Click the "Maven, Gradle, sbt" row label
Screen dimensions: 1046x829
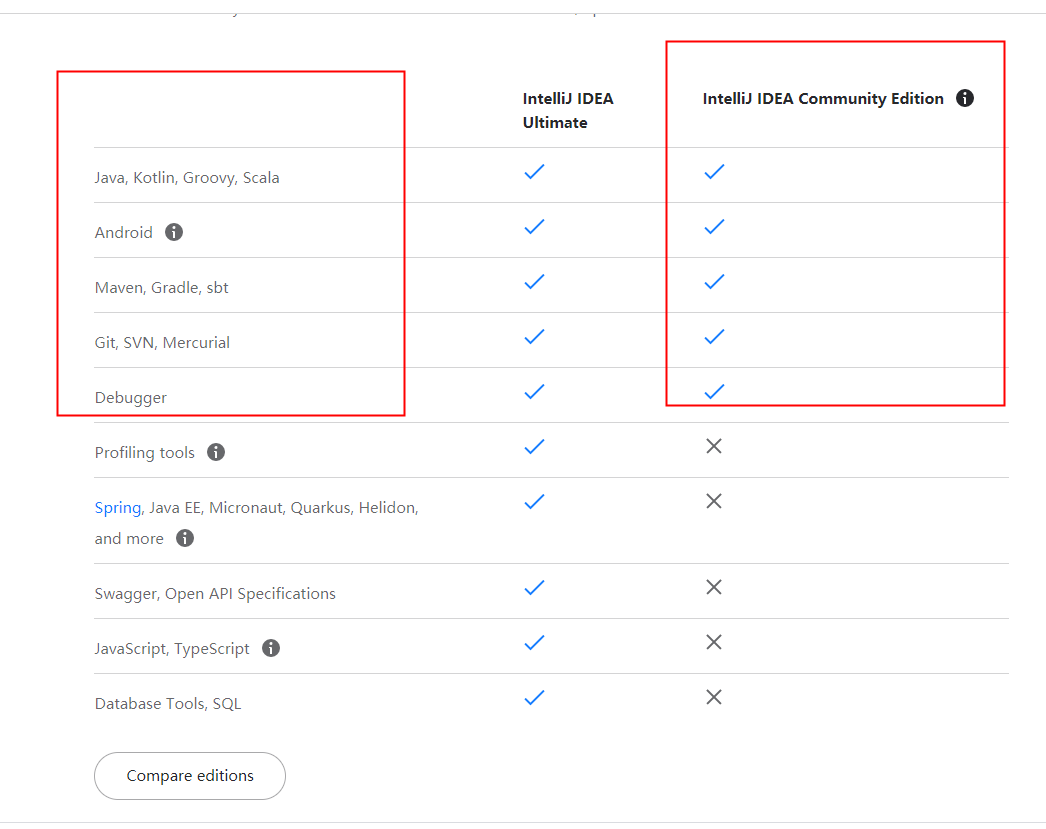click(162, 288)
